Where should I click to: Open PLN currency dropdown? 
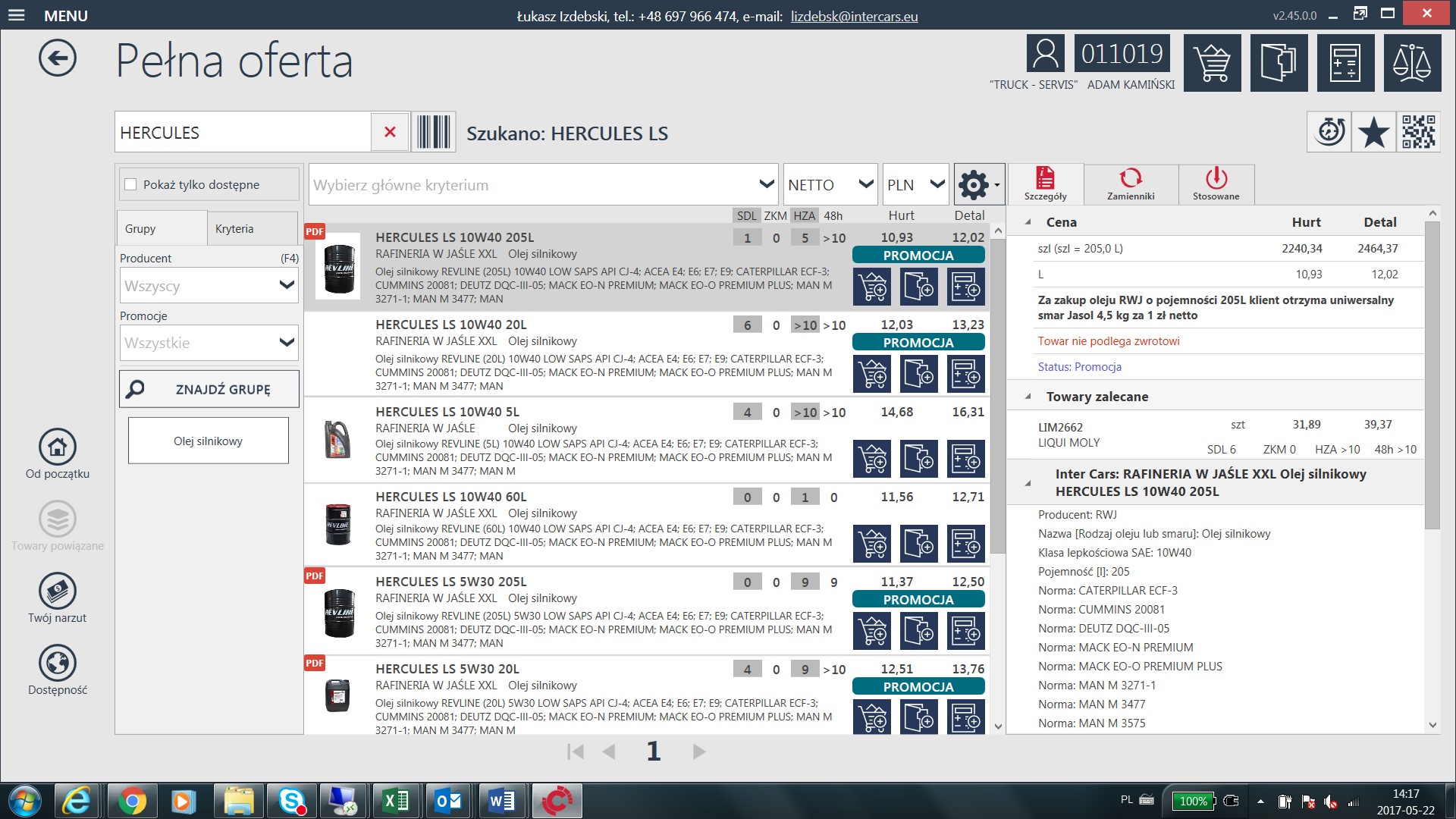(x=915, y=184)
